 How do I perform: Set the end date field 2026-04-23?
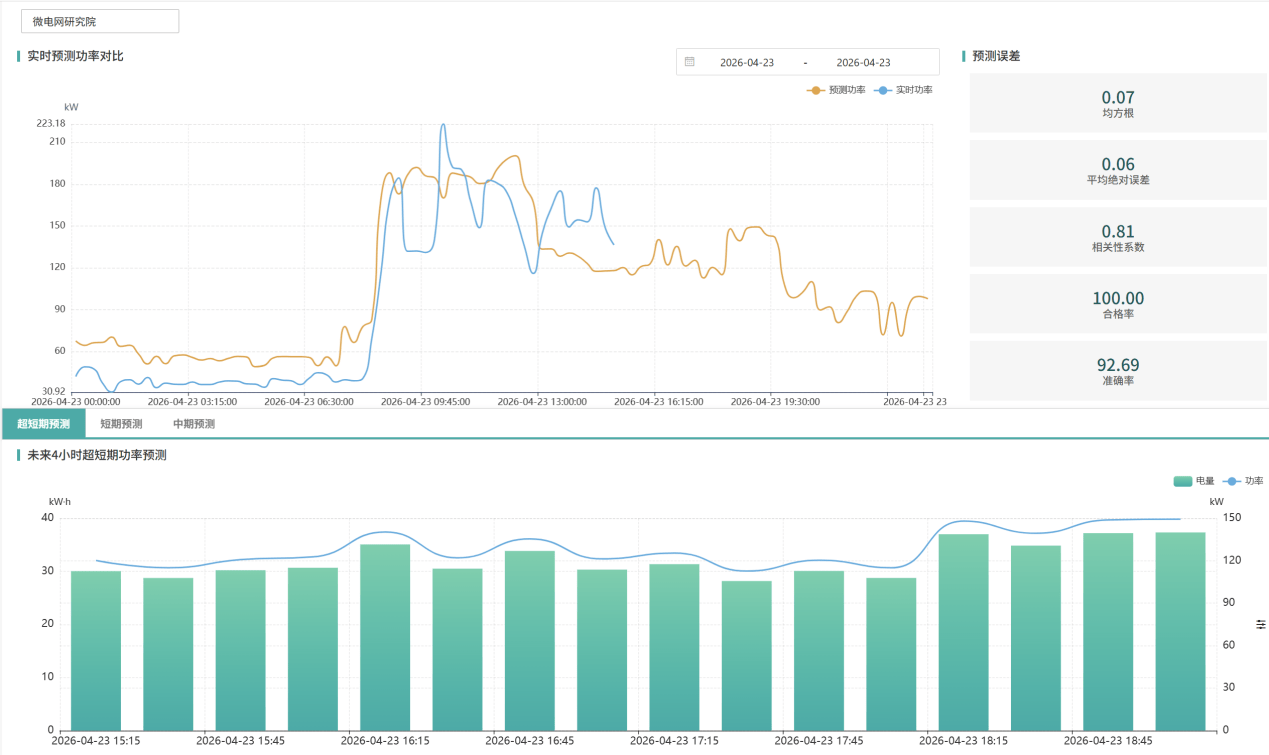click(x=863, y=62)
